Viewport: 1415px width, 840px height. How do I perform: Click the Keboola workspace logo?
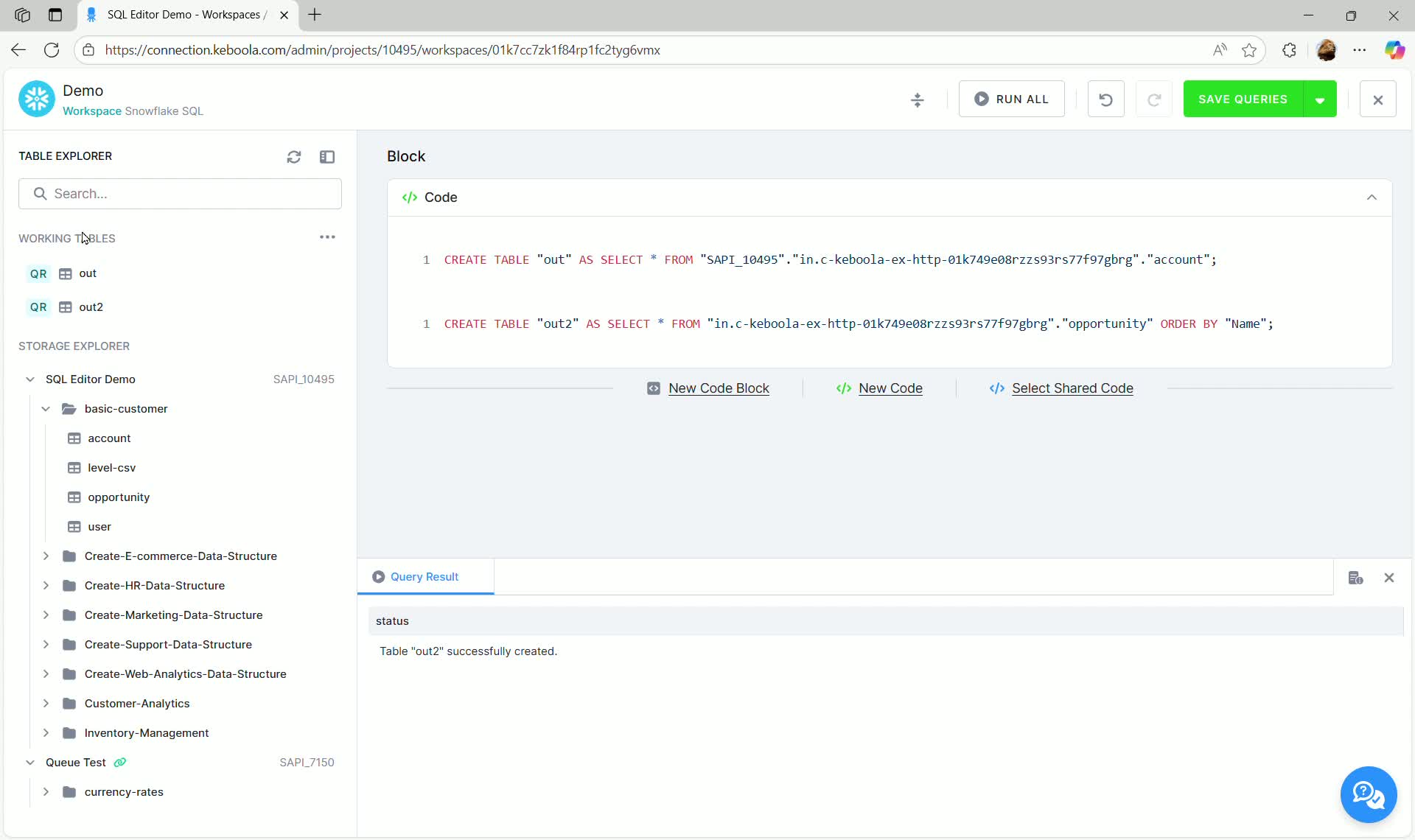36,98
